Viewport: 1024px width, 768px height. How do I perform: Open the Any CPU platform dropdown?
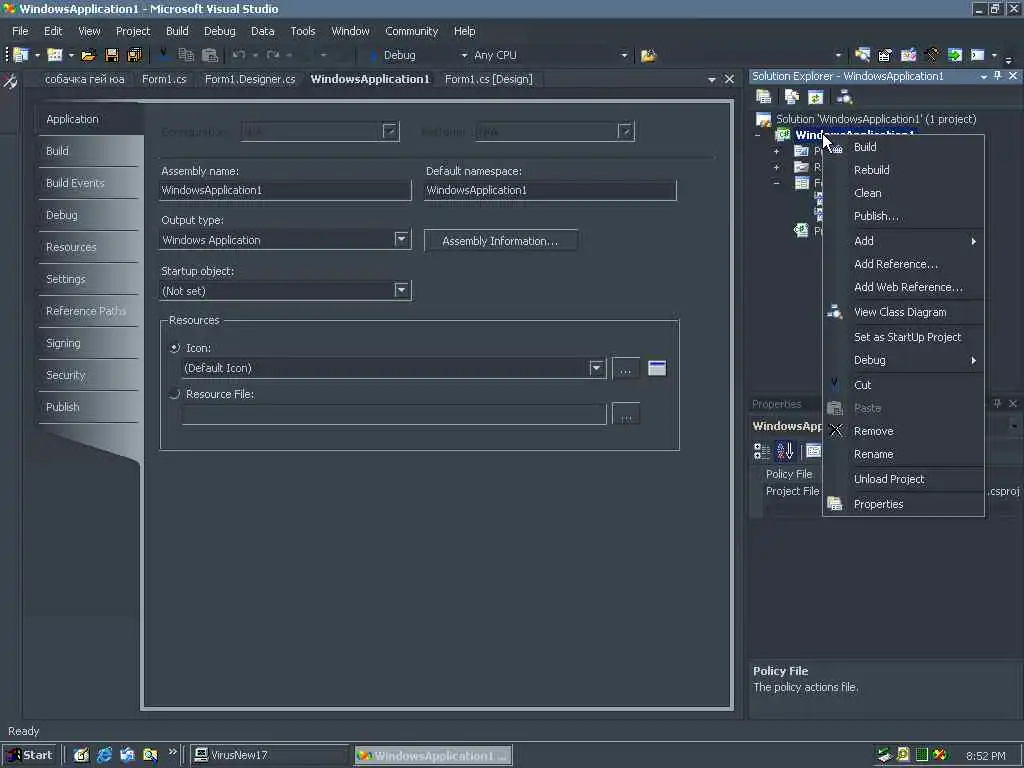[624, 56]
